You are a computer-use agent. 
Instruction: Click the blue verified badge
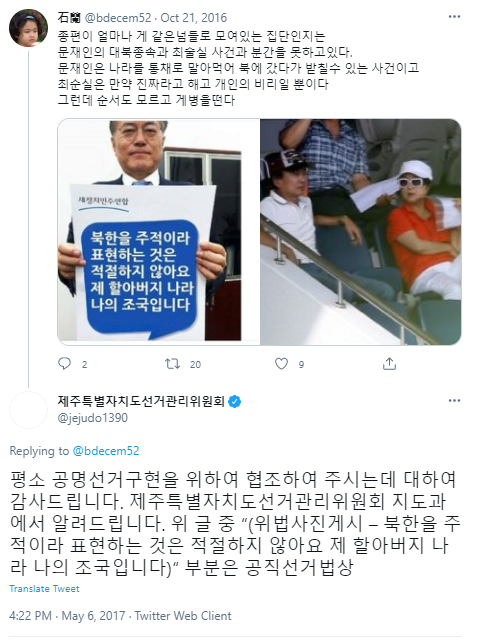click(235, 401)
